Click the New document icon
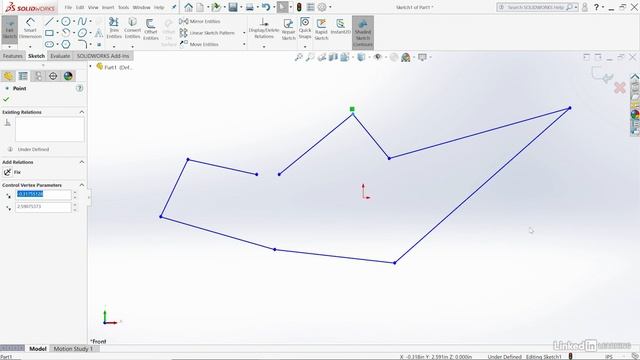Image resolution: width=640 pixels, height=360 pixels. click(200, 7)
